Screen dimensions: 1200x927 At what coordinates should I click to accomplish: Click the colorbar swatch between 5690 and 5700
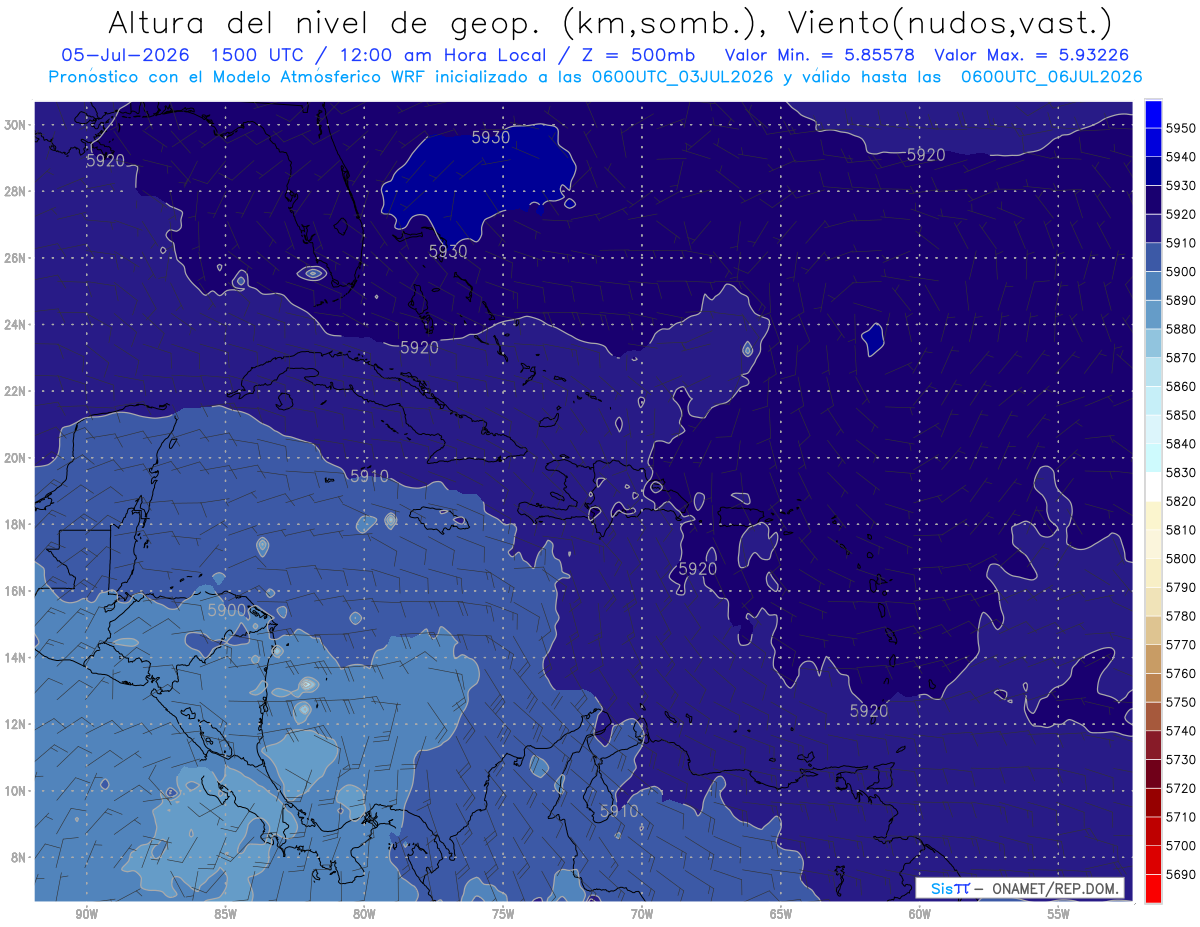(1153, 860)
